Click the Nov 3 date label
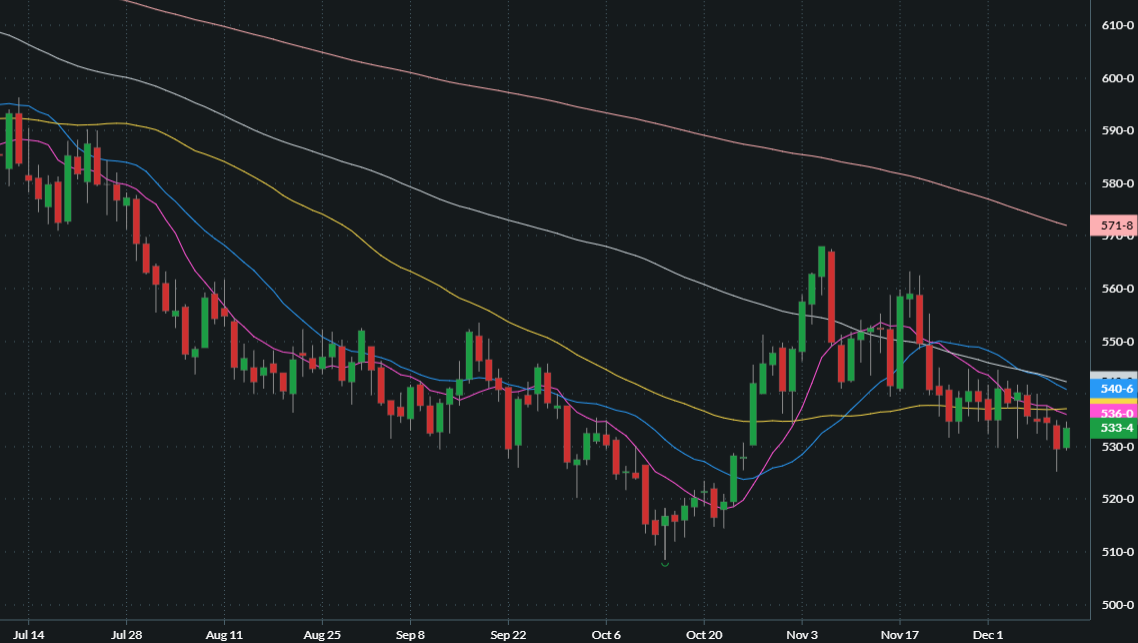1138x643 pixels. point(803,634)
